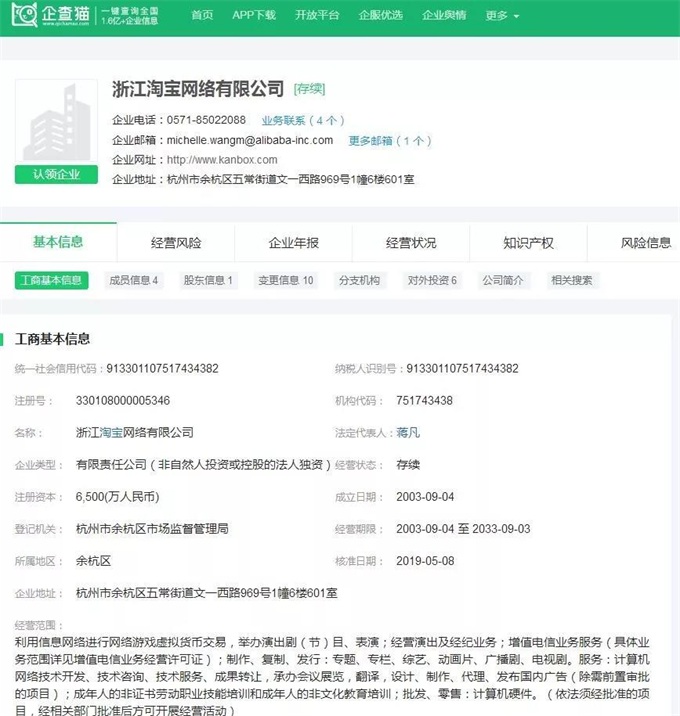Open 开放平台 in the top bar
The width and height of the screenshot is (680, 716).
(317, 15)
